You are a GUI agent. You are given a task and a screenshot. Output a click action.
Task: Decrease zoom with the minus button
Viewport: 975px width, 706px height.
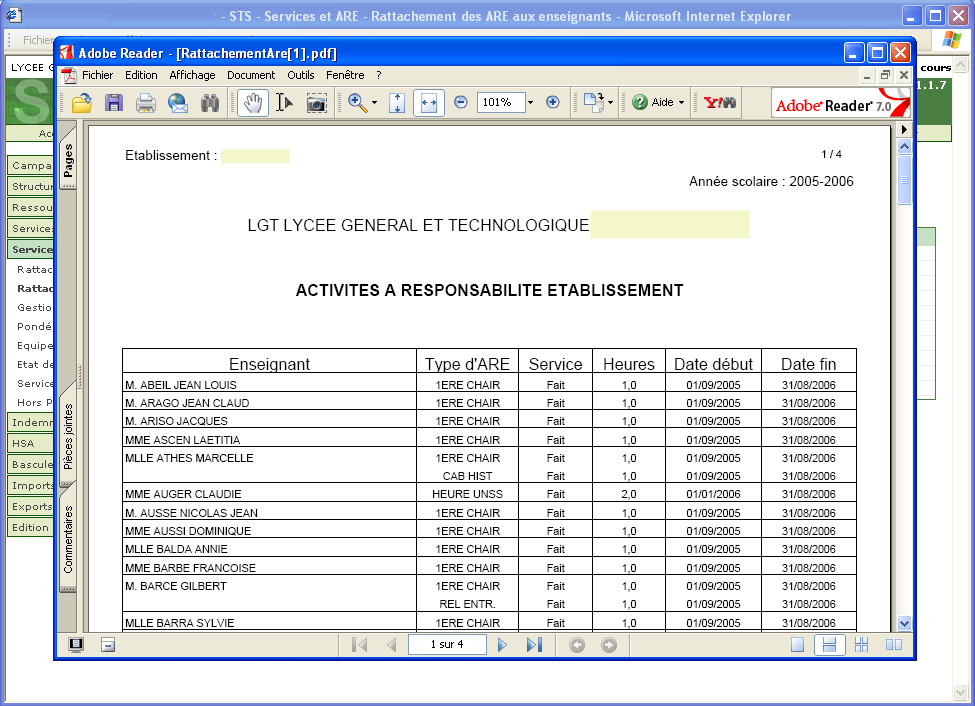pos(461,102)
